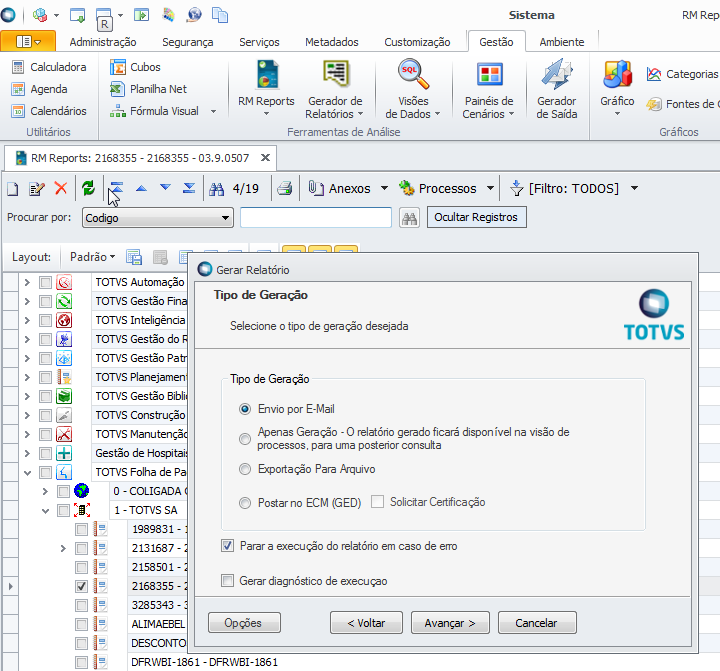
Task: Click the Procurar por search text field
Action: coord(315,218)
